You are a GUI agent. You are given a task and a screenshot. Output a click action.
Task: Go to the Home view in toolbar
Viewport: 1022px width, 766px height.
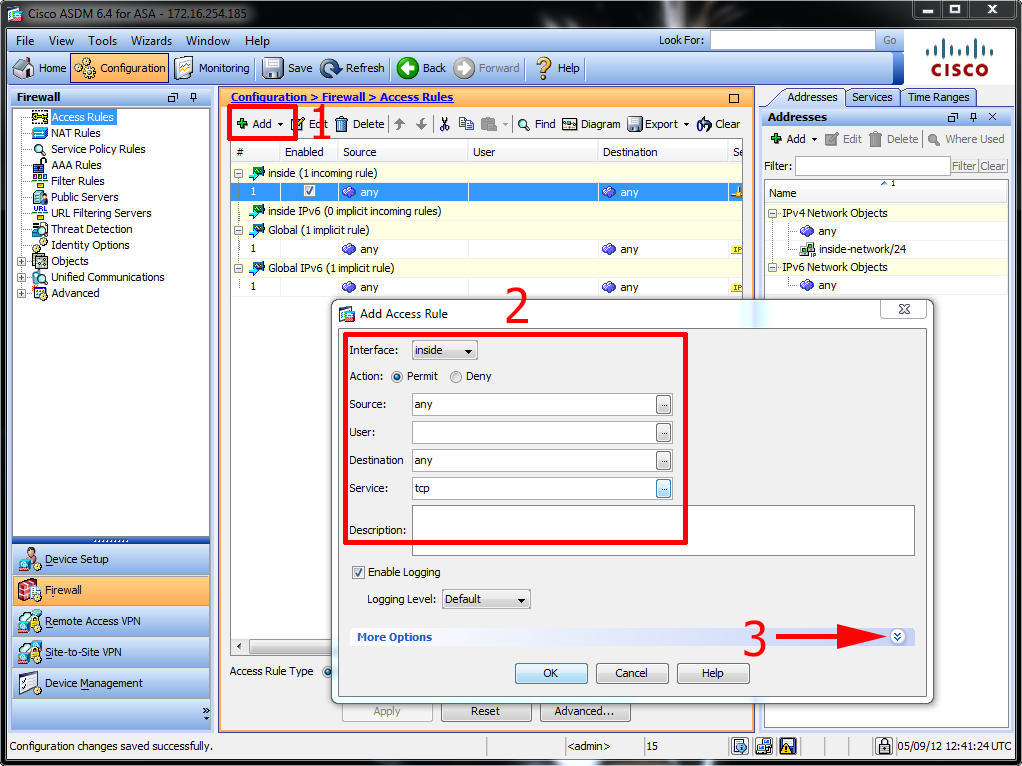tap(40, 68)
